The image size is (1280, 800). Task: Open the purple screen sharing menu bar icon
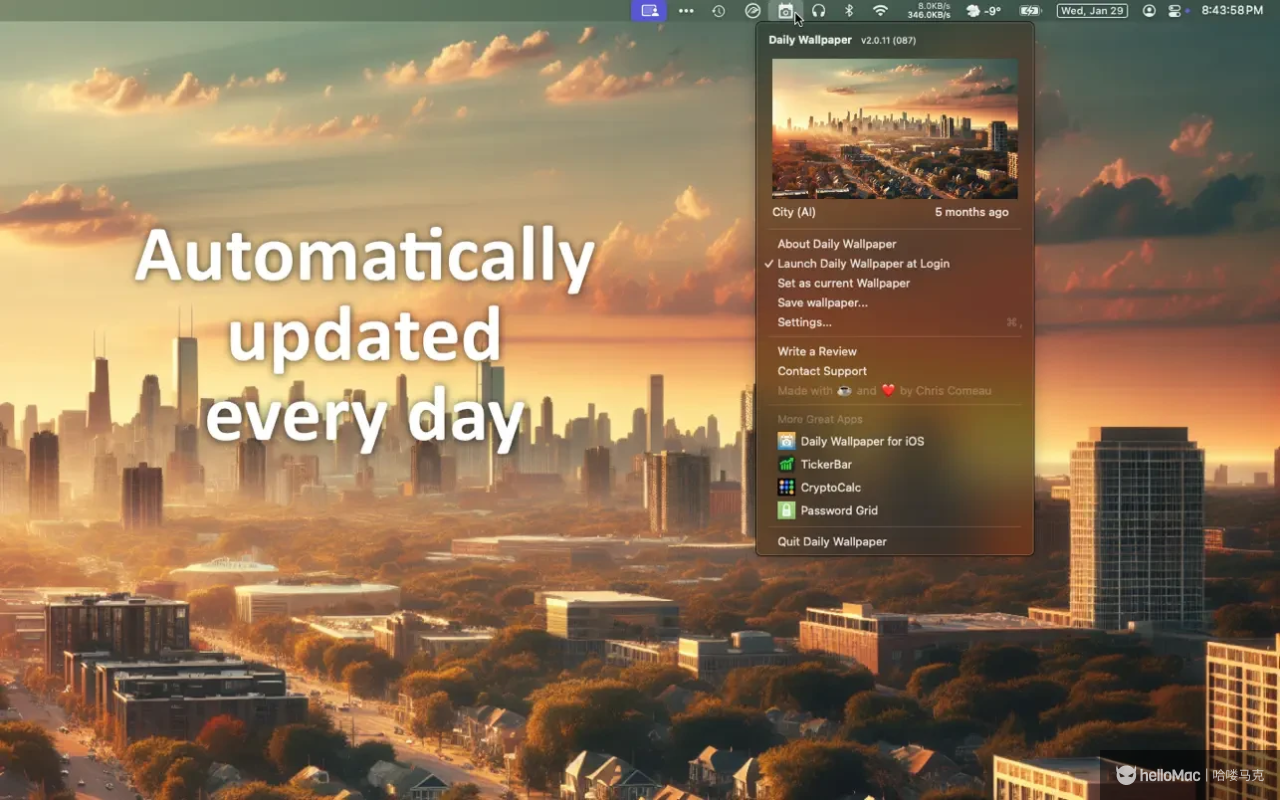coord(650,11)
